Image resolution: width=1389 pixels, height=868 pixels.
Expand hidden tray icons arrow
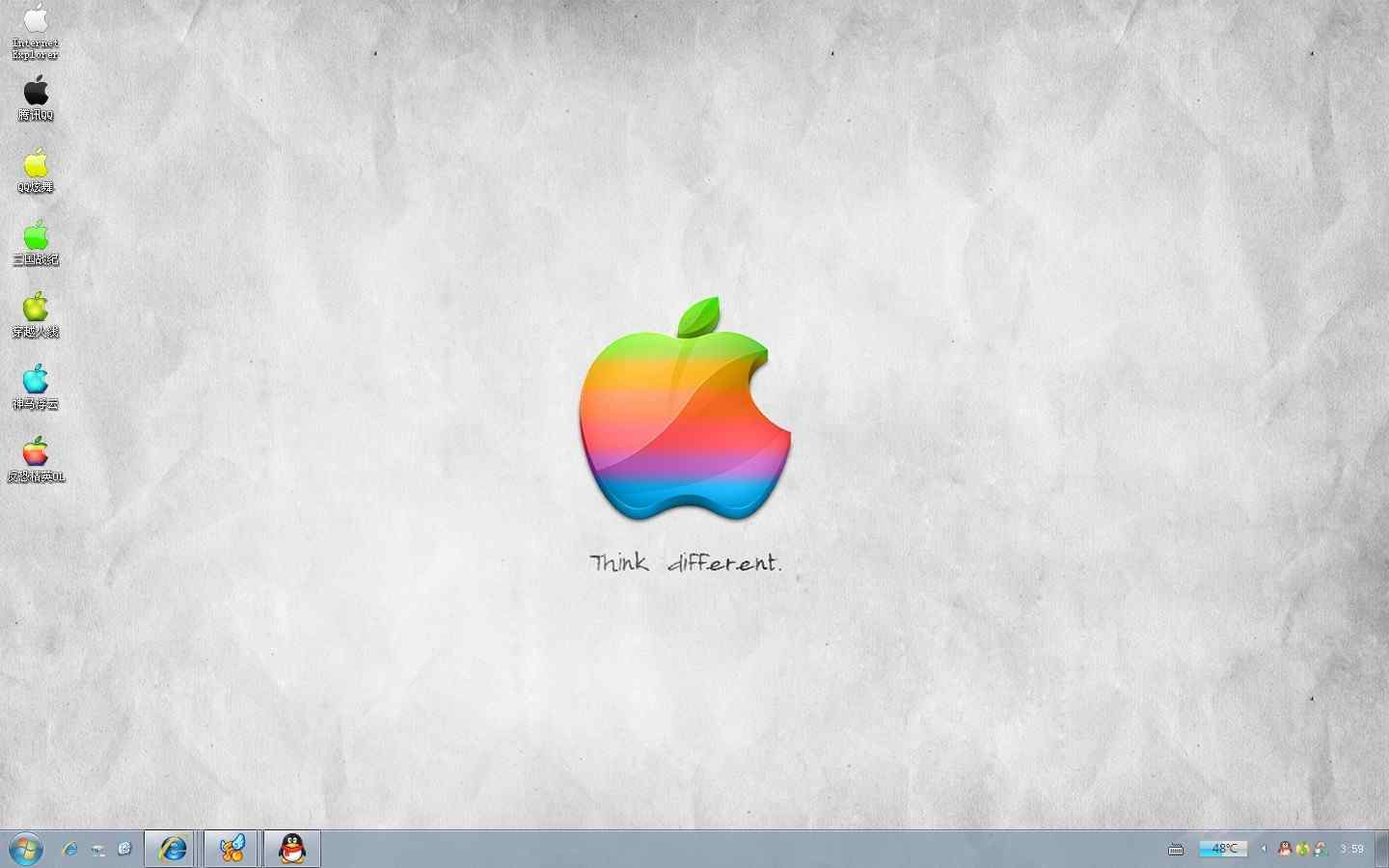pos(1264,849)
